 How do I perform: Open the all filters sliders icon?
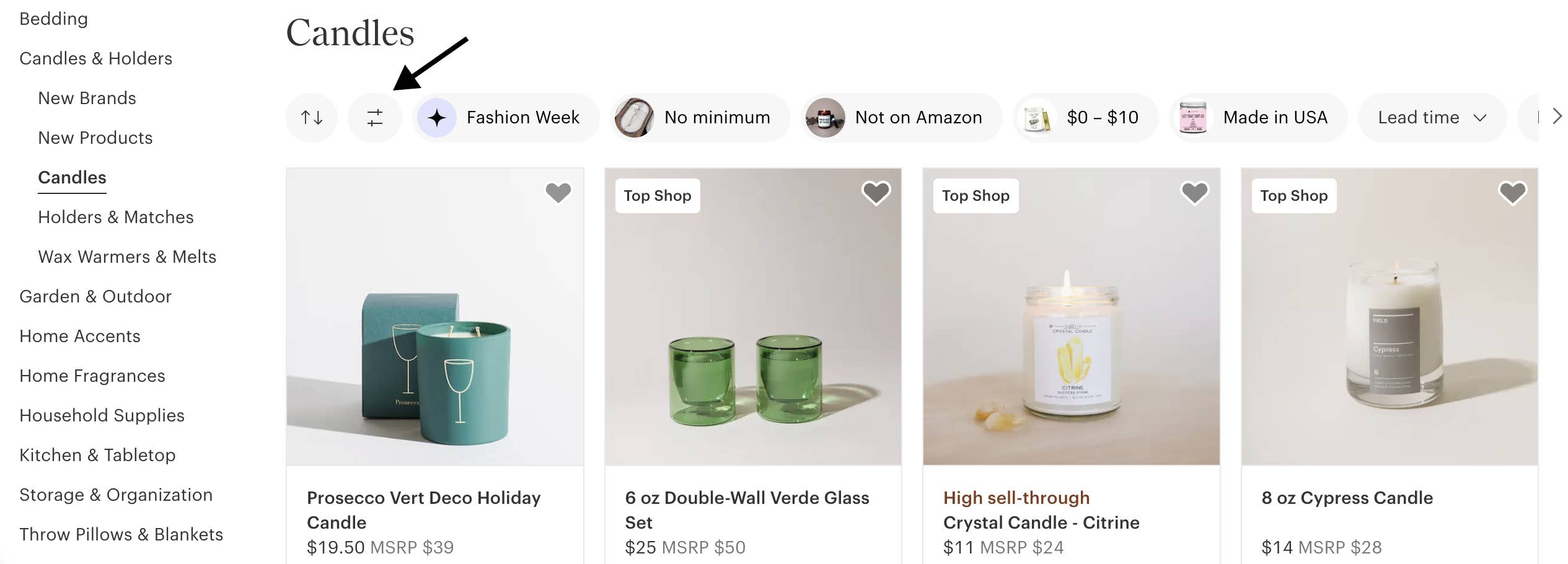[x=375, y=118]
